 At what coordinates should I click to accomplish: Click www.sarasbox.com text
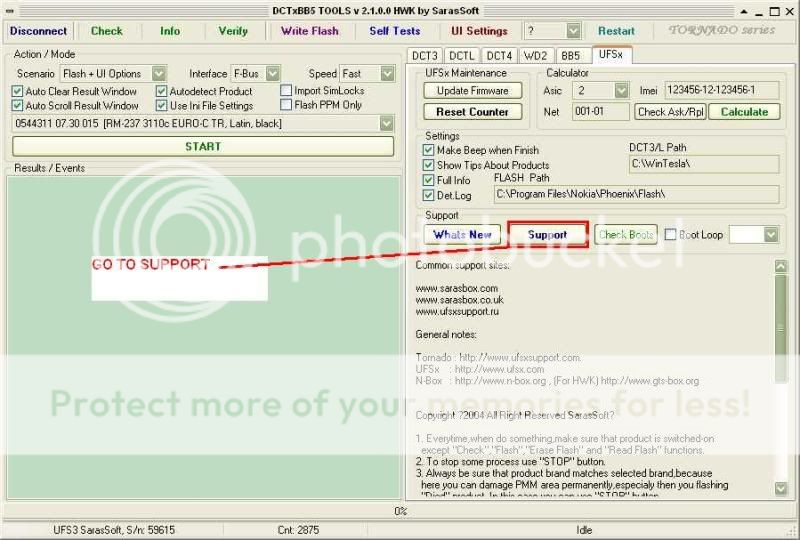457,288
